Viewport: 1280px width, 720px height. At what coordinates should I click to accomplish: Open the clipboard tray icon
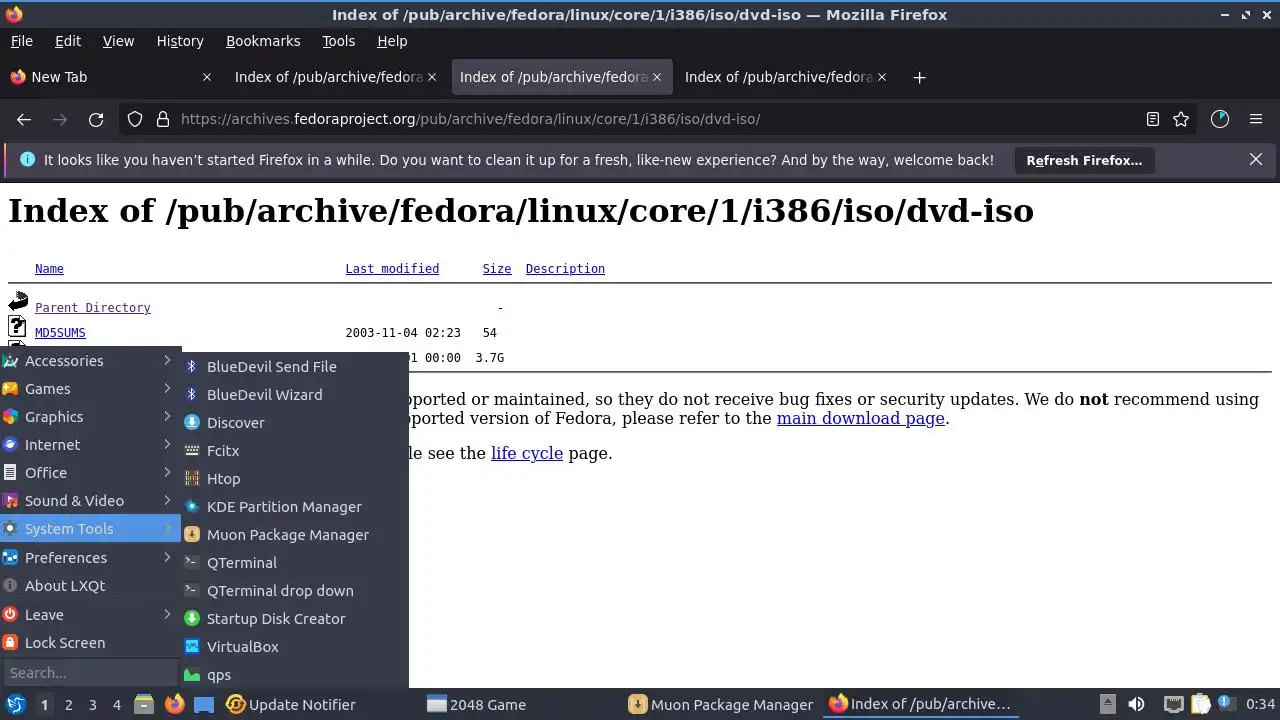[x=1200, y=704]
